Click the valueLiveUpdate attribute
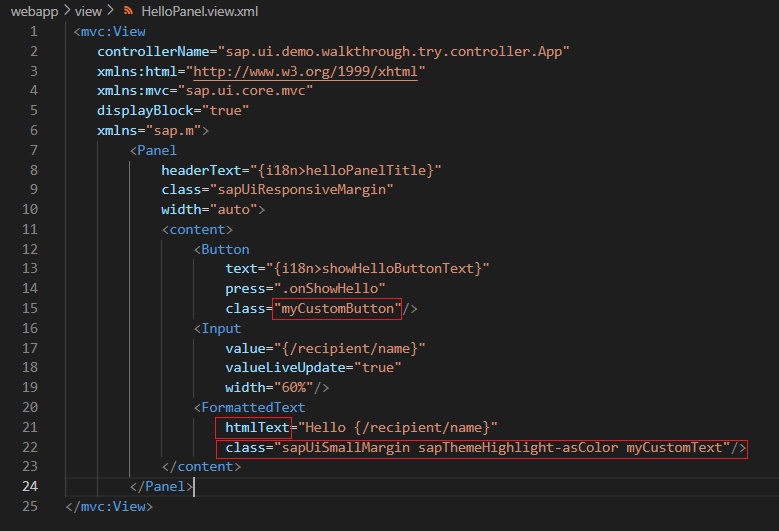This screenshot has height=531, width=779. point(285,368)
